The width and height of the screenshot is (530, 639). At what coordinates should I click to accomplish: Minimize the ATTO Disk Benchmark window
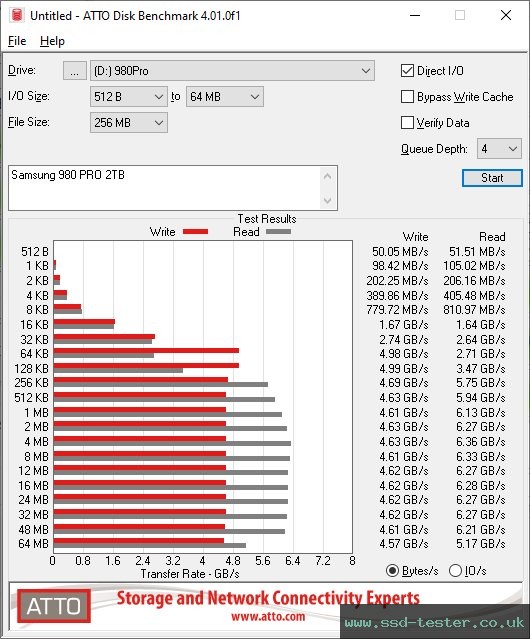(x=415, y=15)
